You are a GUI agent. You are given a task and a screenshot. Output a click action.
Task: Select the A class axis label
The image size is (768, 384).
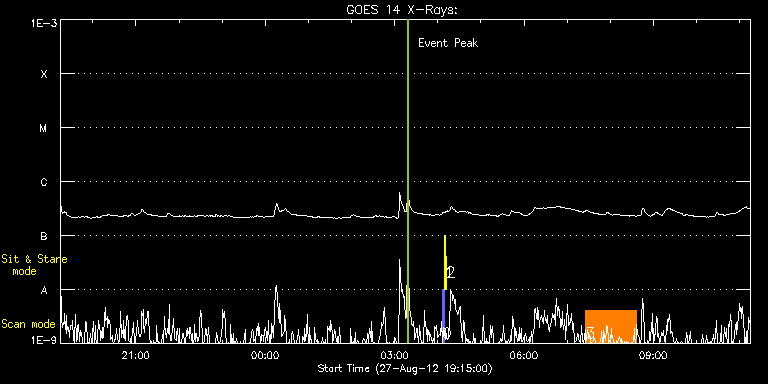pos(44,290)
